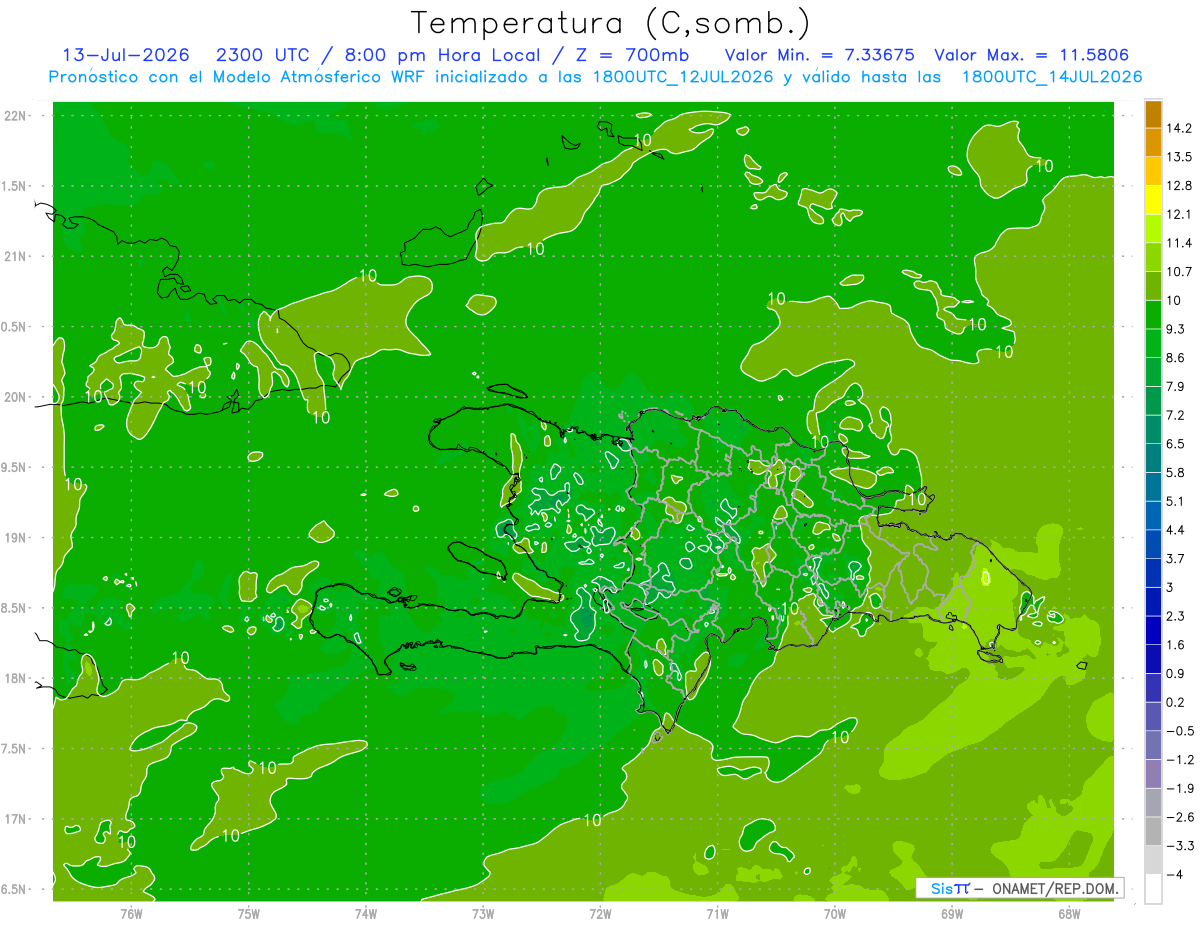Screen dimensions: 1200x927
Task: Click the 71W longitude label
Action: click(717, 913)
